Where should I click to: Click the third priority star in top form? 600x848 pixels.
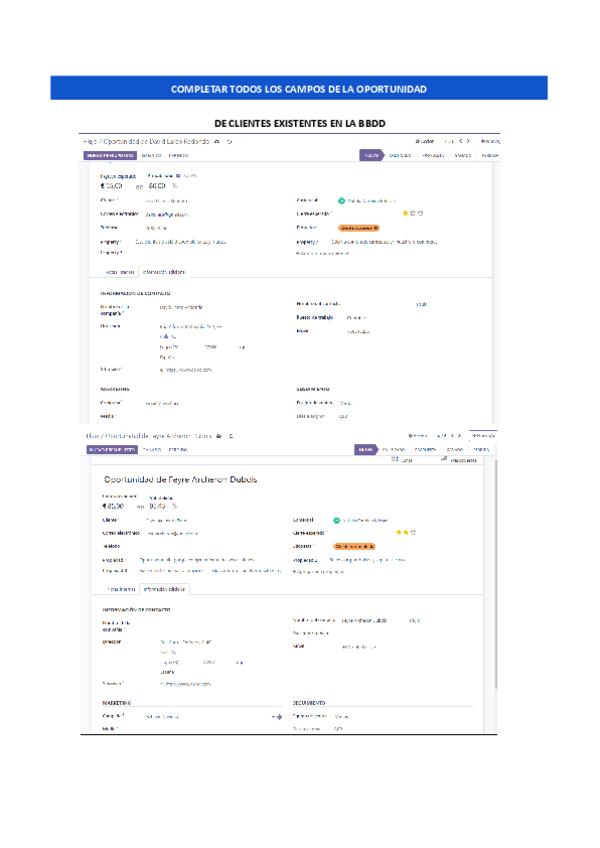tap(421, 213)
